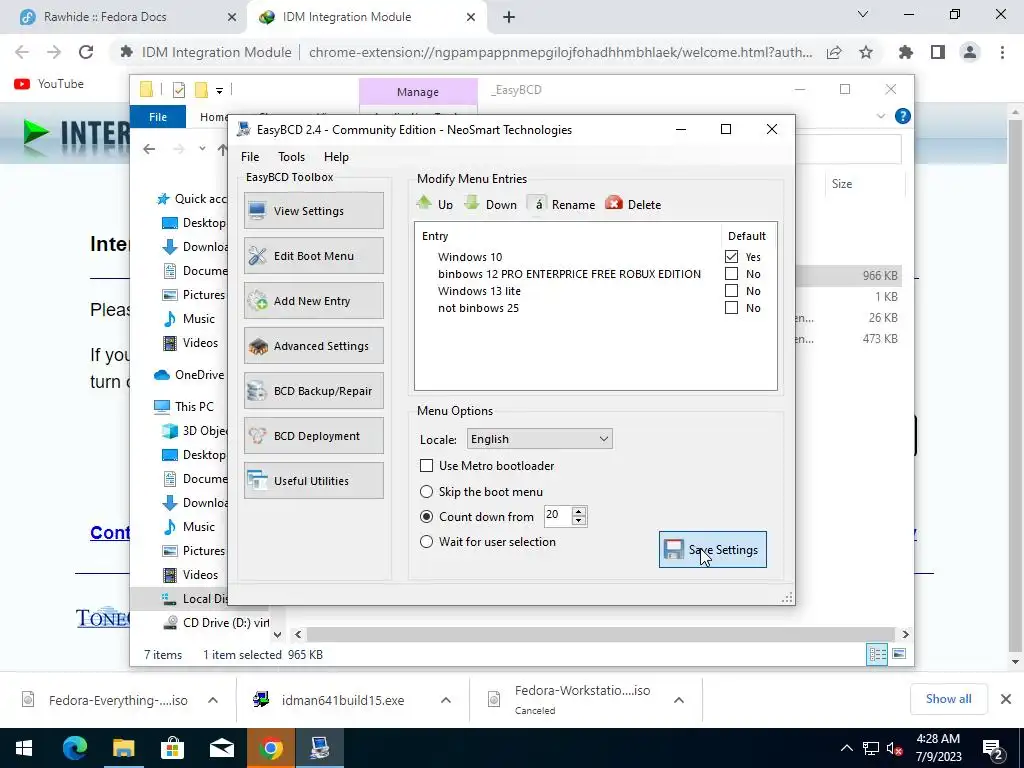This screenshot has width=1024, height=768.
Task: Open BCD Backup/Repair section
Action: point(313,391)
